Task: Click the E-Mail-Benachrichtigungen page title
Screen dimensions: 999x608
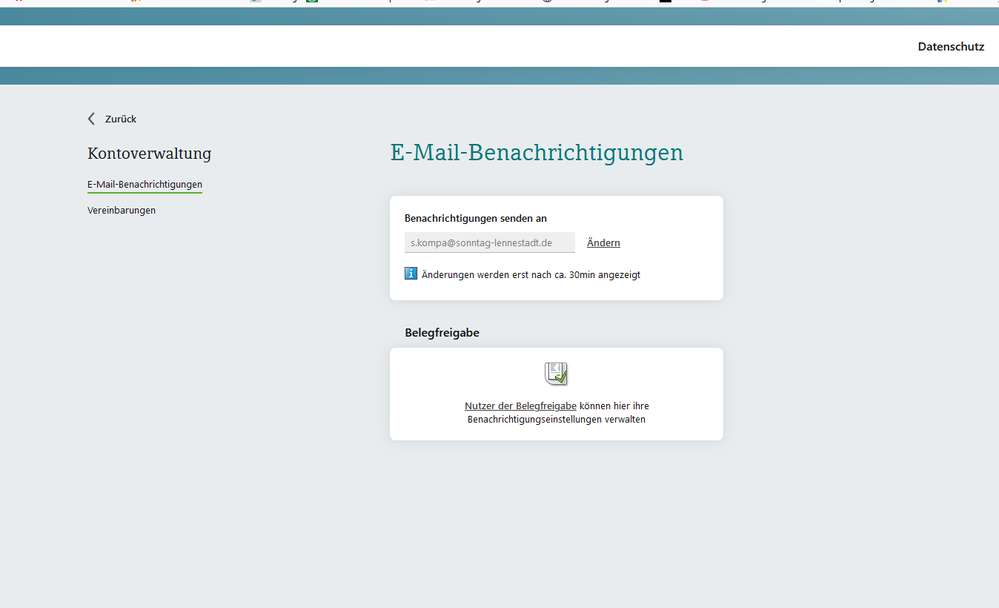Action: click(536, 153)
